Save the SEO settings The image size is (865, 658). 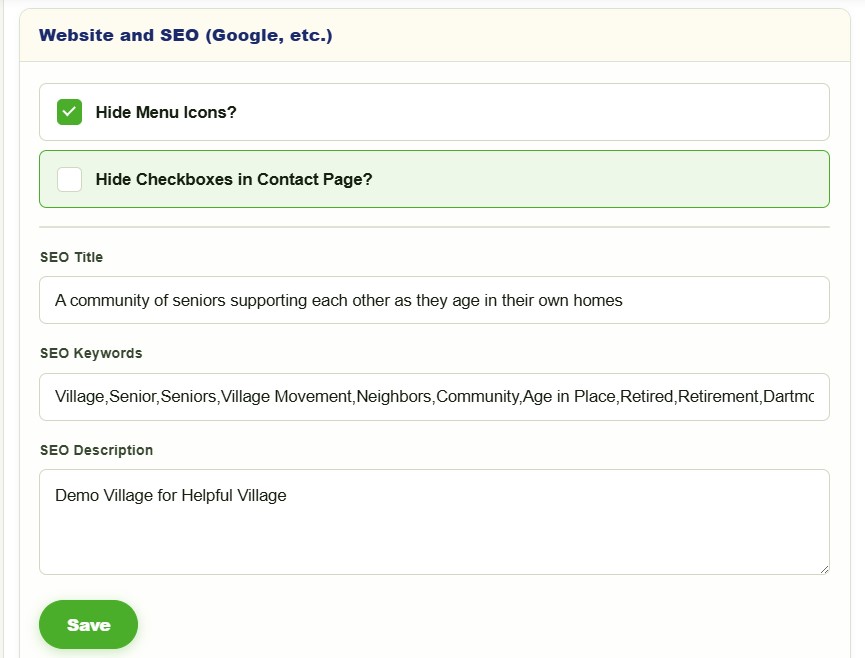(x=88, y=624)
